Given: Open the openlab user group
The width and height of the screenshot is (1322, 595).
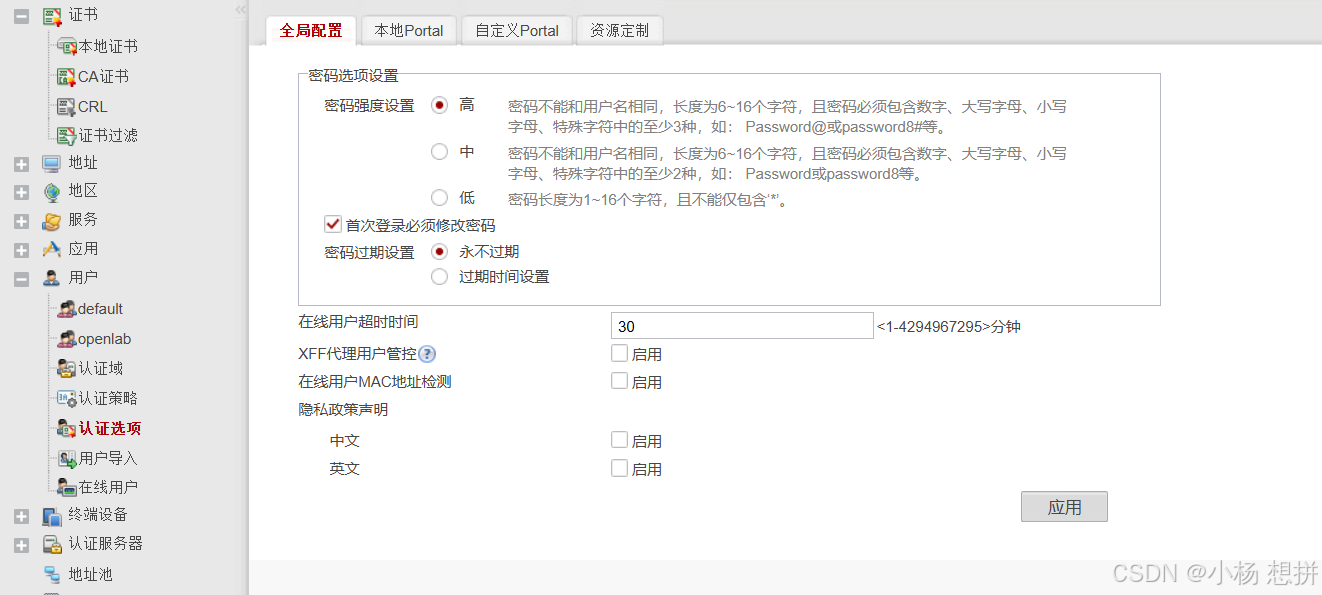Looking at the screenshot, I should coord(105,339).
